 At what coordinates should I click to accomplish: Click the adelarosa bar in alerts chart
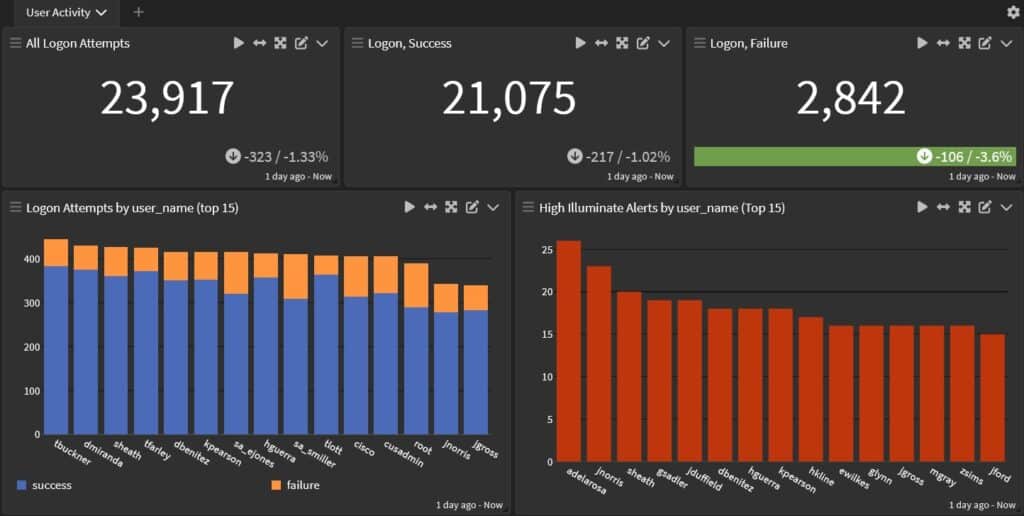(x=568, y=350)
